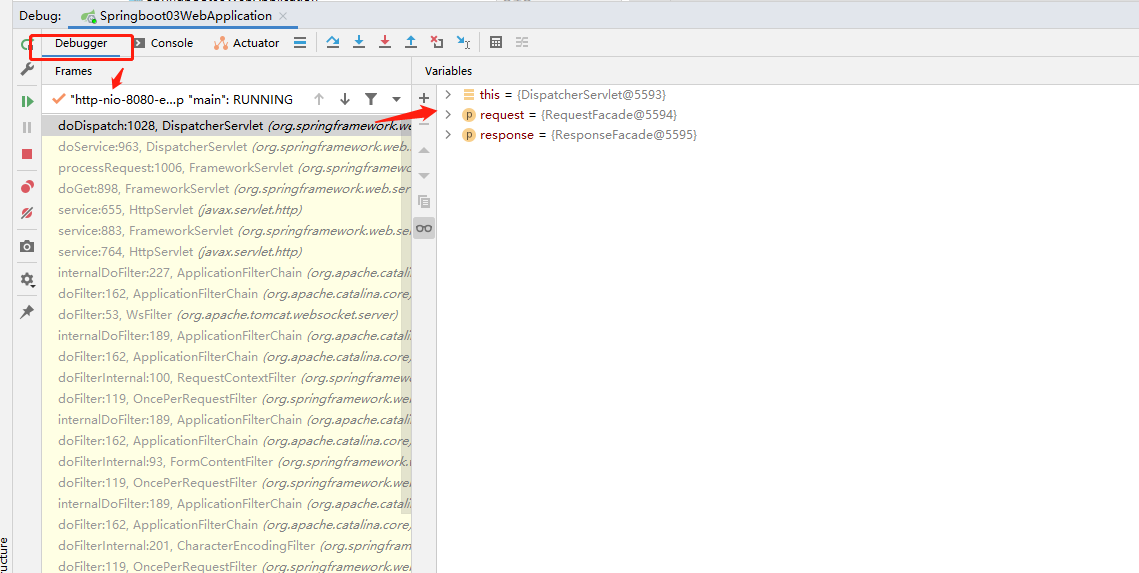Viewport: 1139px width, 573px height.
Task: Click the Drop Frame icon
Action: 437,42
